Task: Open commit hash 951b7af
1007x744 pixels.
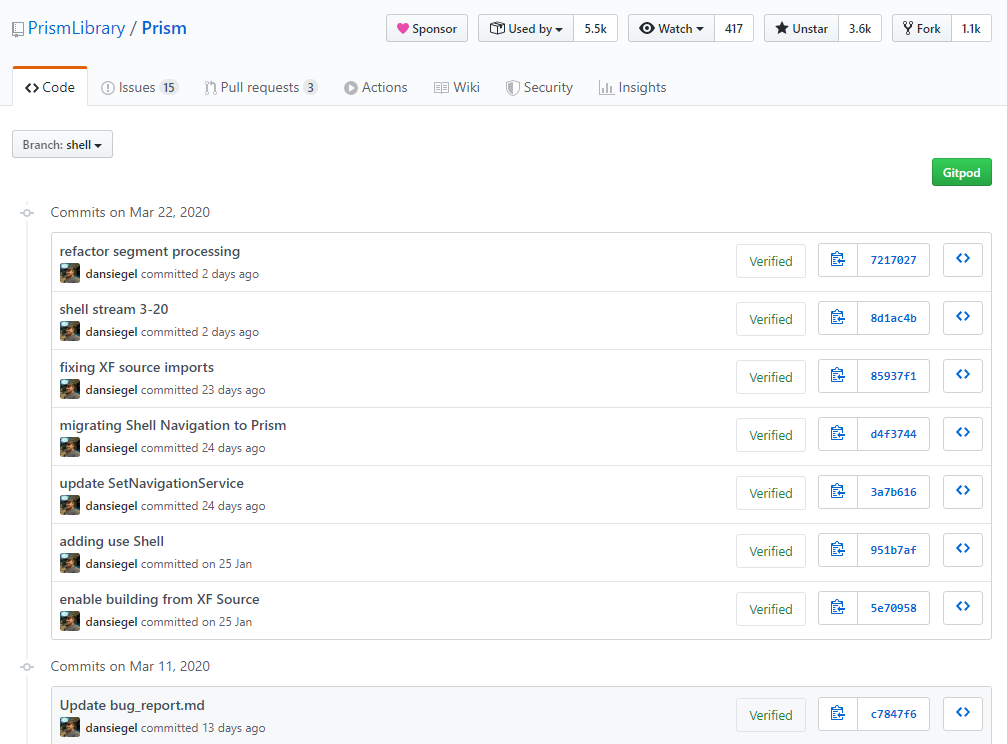Action: click(x=893, y=549)
